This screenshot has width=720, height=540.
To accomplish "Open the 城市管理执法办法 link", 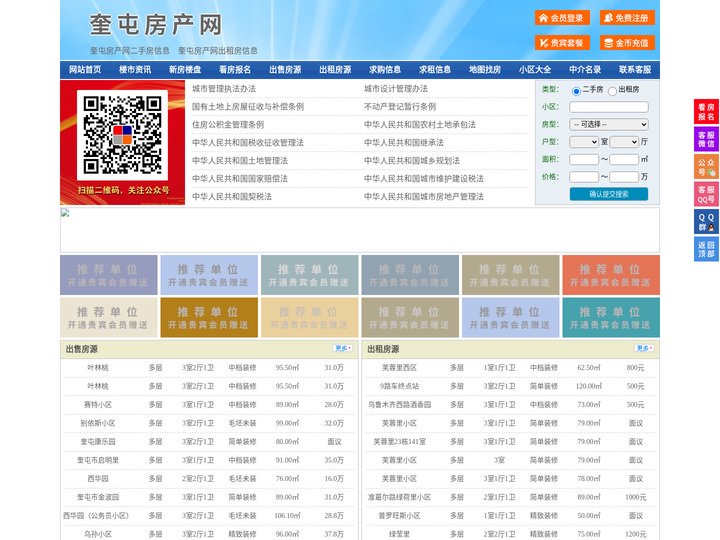I will click(x=224, y=89).
